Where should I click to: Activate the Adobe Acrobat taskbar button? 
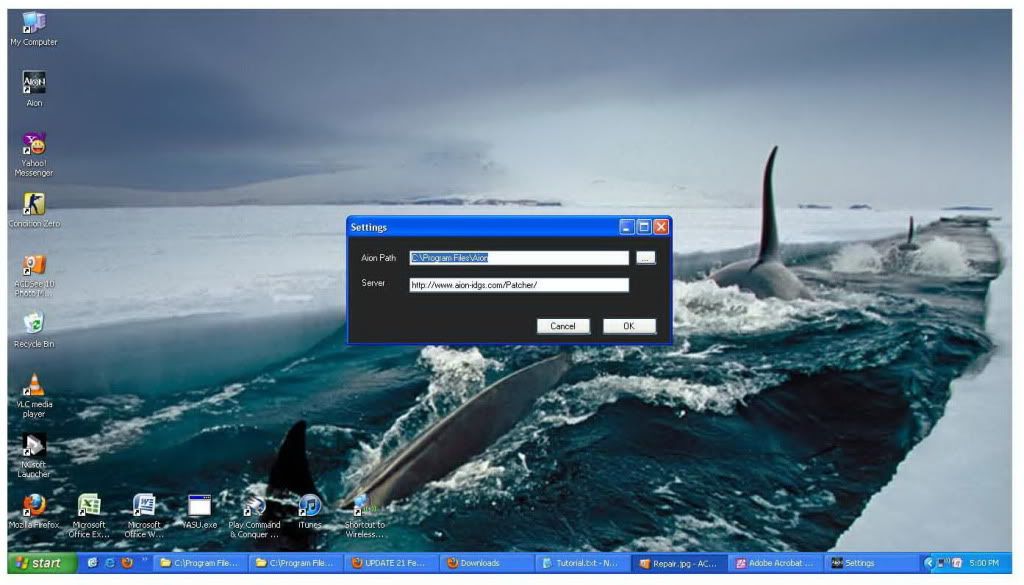774,563
